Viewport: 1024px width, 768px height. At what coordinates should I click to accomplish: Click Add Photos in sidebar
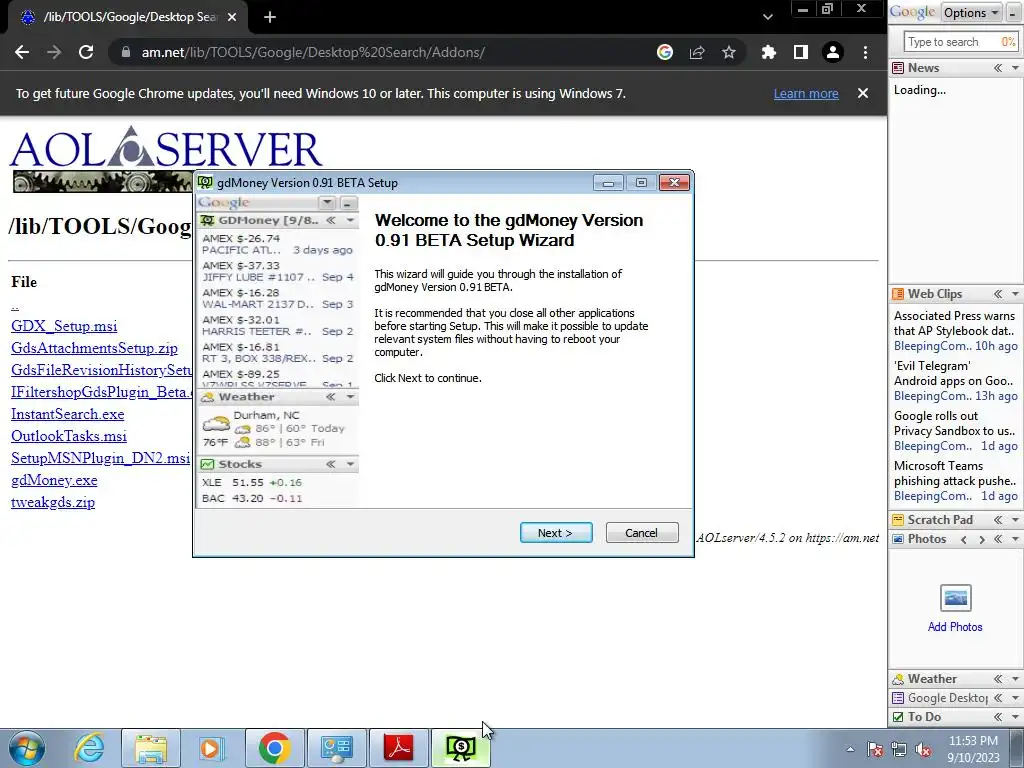tap(955, 627)
